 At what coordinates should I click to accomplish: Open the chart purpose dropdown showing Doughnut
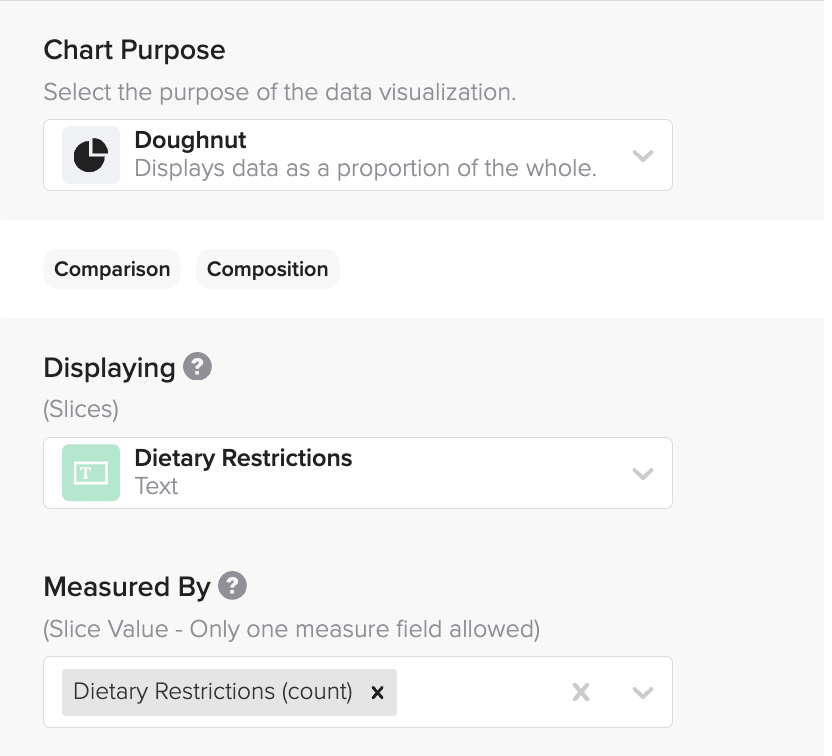point(643,154)
